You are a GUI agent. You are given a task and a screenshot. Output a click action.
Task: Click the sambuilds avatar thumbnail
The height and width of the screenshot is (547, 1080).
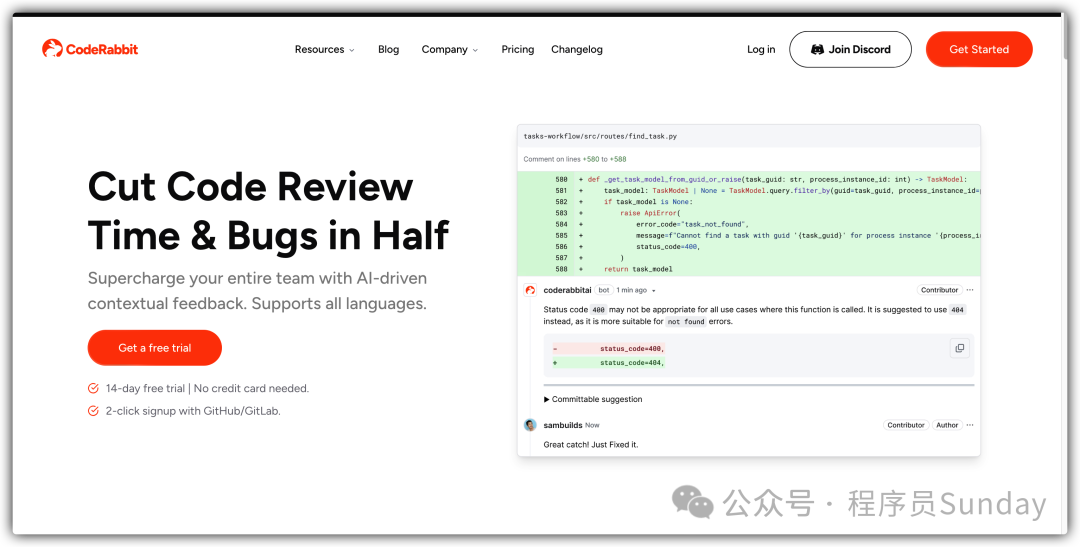(x=530, y=425)
